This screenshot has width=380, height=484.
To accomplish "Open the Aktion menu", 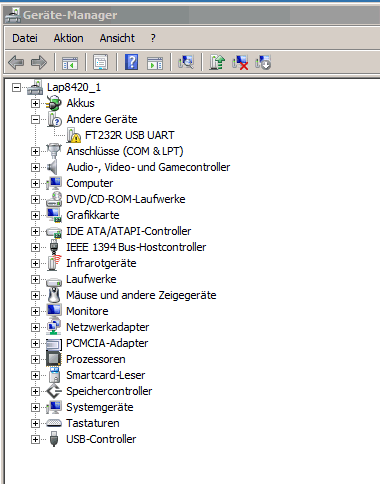I will tap(68, 38).
